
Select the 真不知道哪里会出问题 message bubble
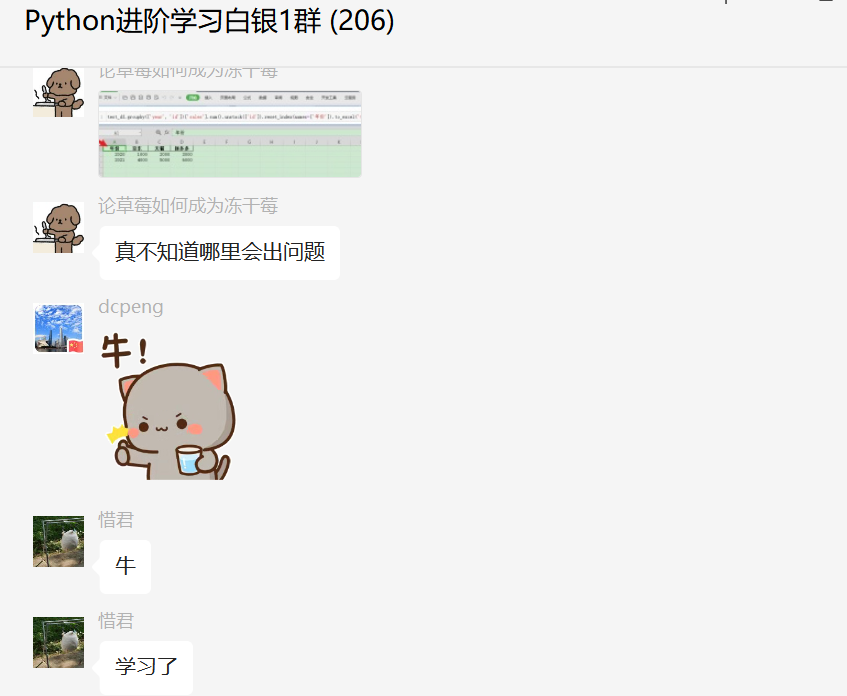point(220,252)
